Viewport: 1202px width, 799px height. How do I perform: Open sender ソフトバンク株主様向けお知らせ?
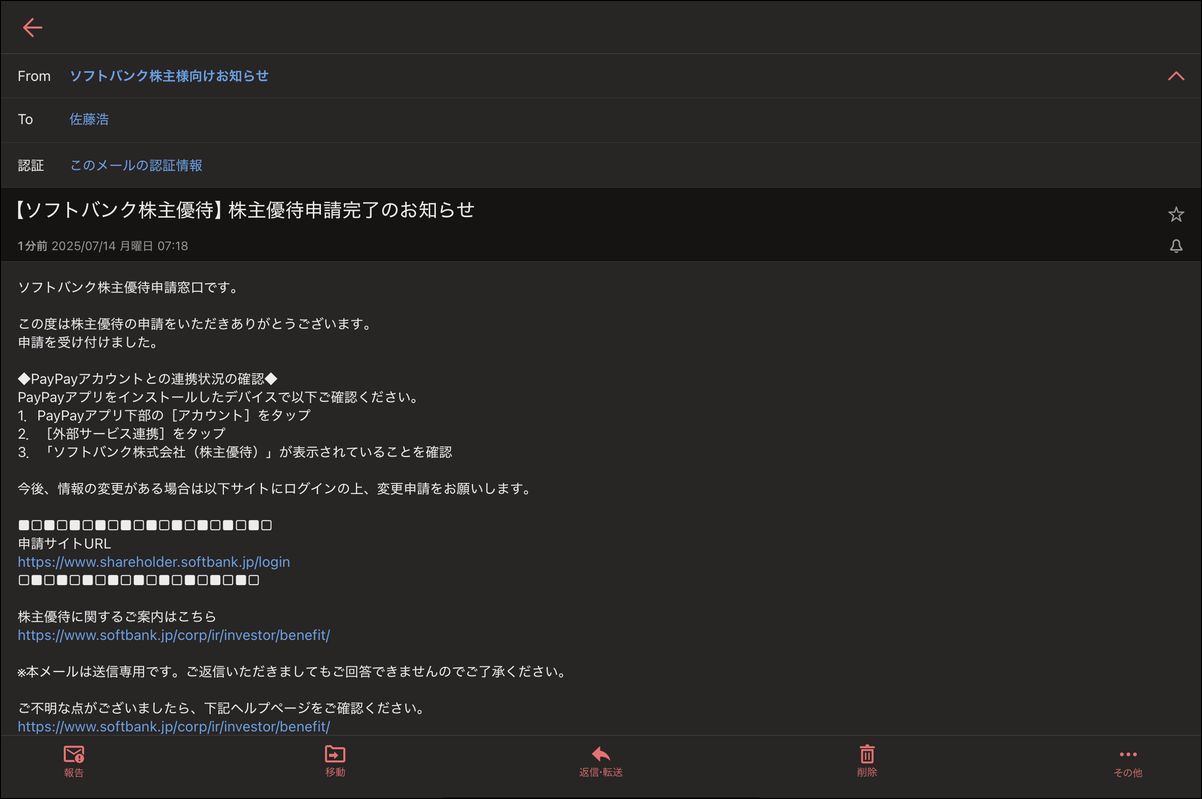pyautogui.click(x=169, y=76)
